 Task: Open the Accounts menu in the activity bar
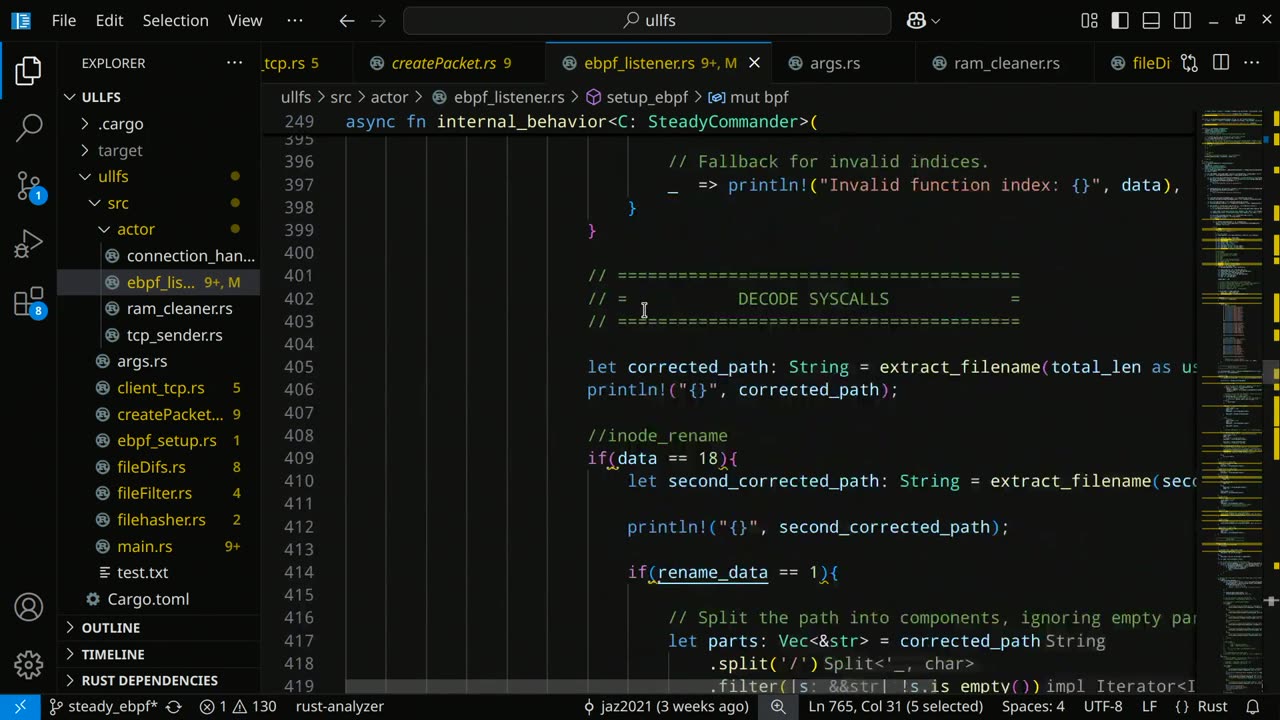[29, 607]
